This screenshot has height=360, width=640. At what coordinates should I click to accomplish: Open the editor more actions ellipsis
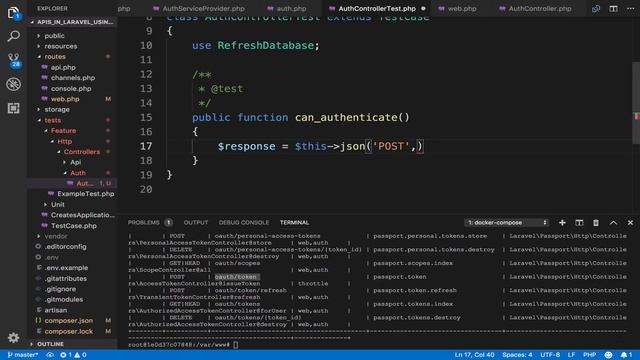coord(631,9)
